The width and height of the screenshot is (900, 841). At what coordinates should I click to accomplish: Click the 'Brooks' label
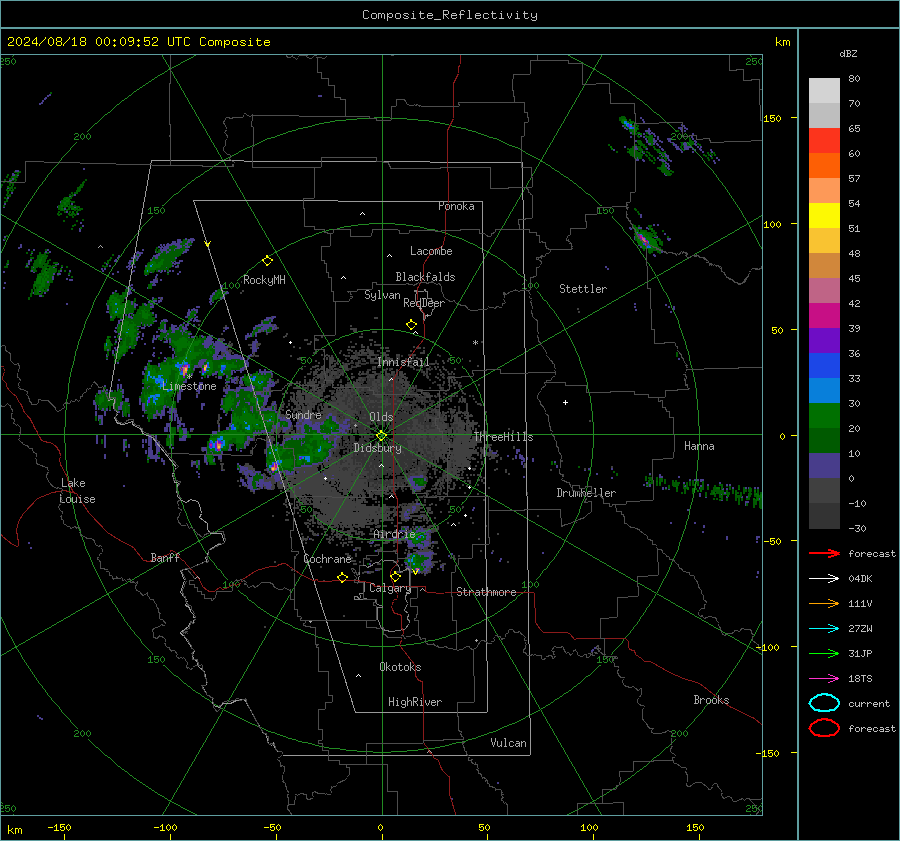(711, 700)
